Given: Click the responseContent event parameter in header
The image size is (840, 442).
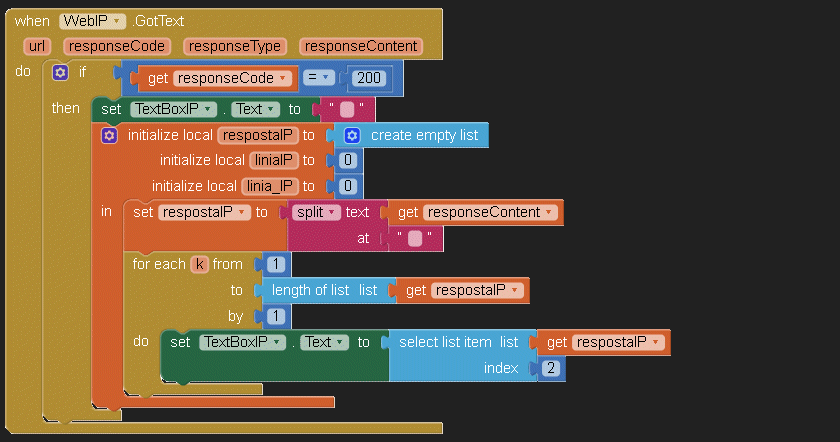Looking at the screenshot, I should 360,46.
